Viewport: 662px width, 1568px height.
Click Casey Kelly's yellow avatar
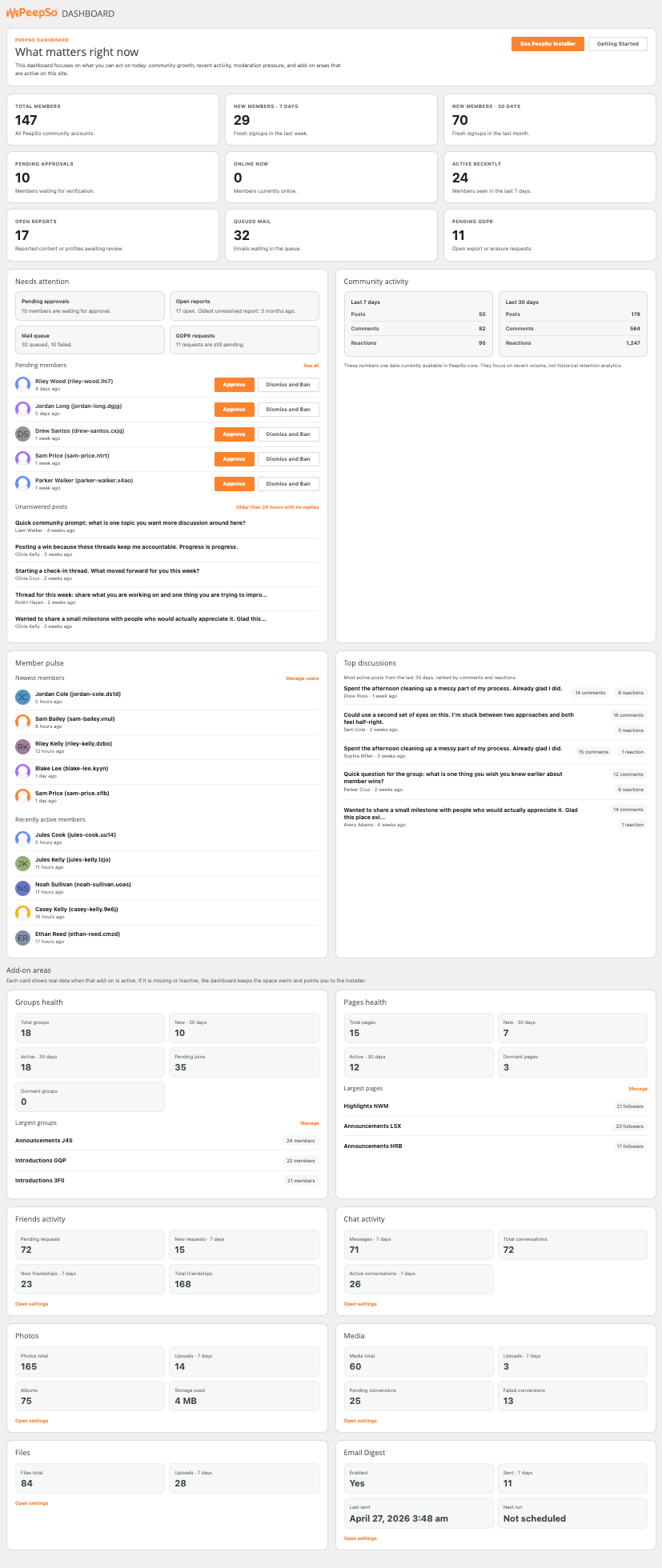click(x=23, y=913)
